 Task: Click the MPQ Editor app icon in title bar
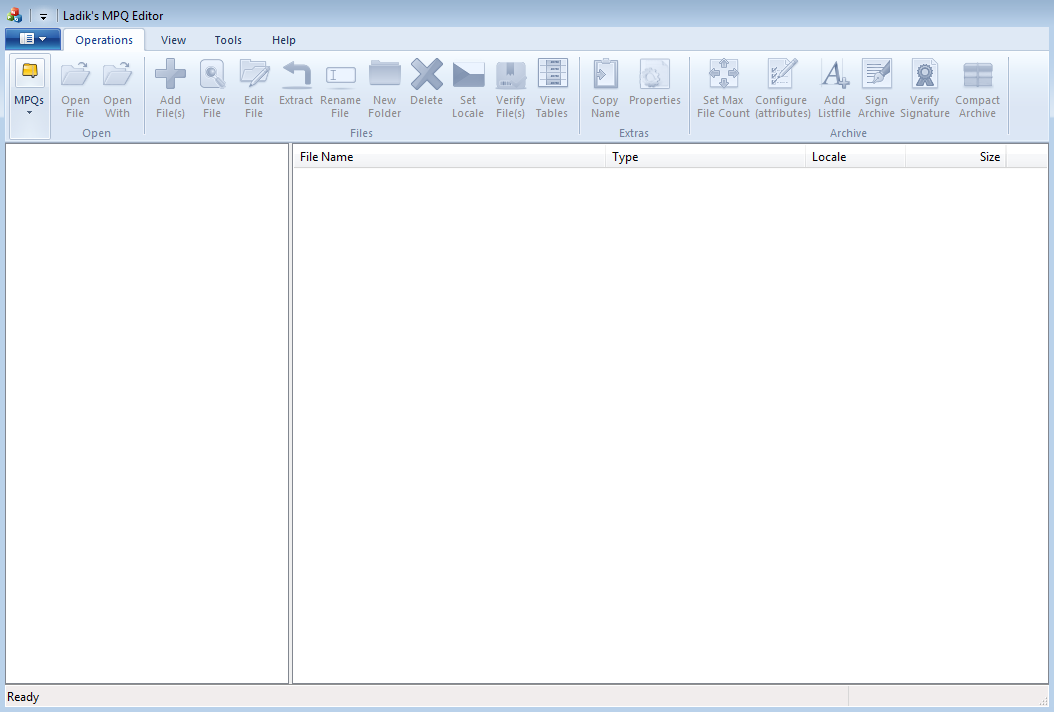tap(14, 15)
